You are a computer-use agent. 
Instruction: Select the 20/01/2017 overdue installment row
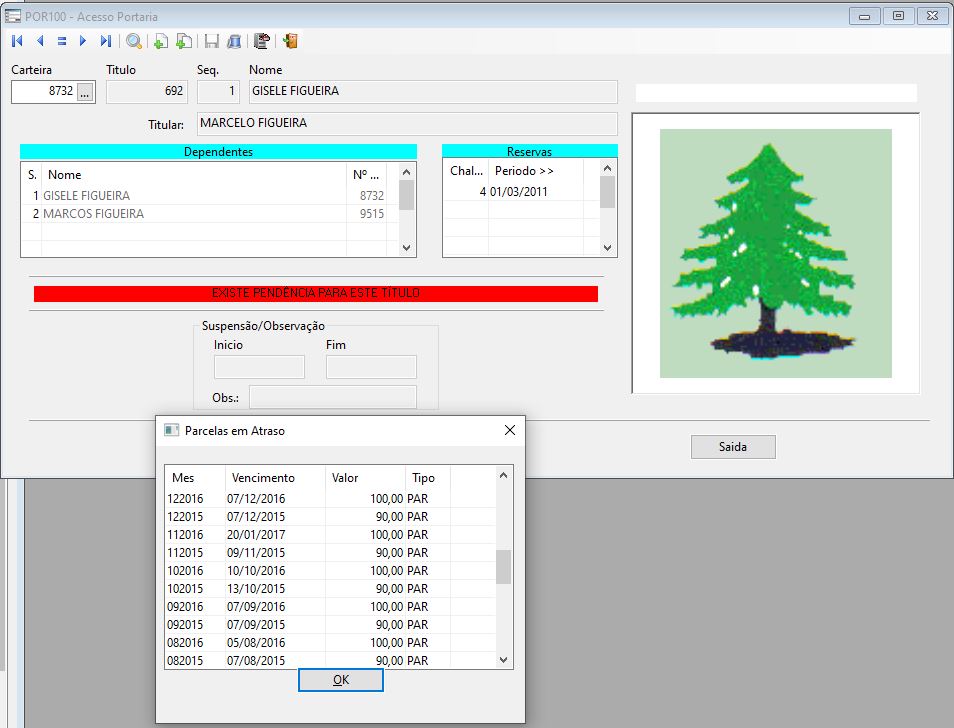(258, 535)
